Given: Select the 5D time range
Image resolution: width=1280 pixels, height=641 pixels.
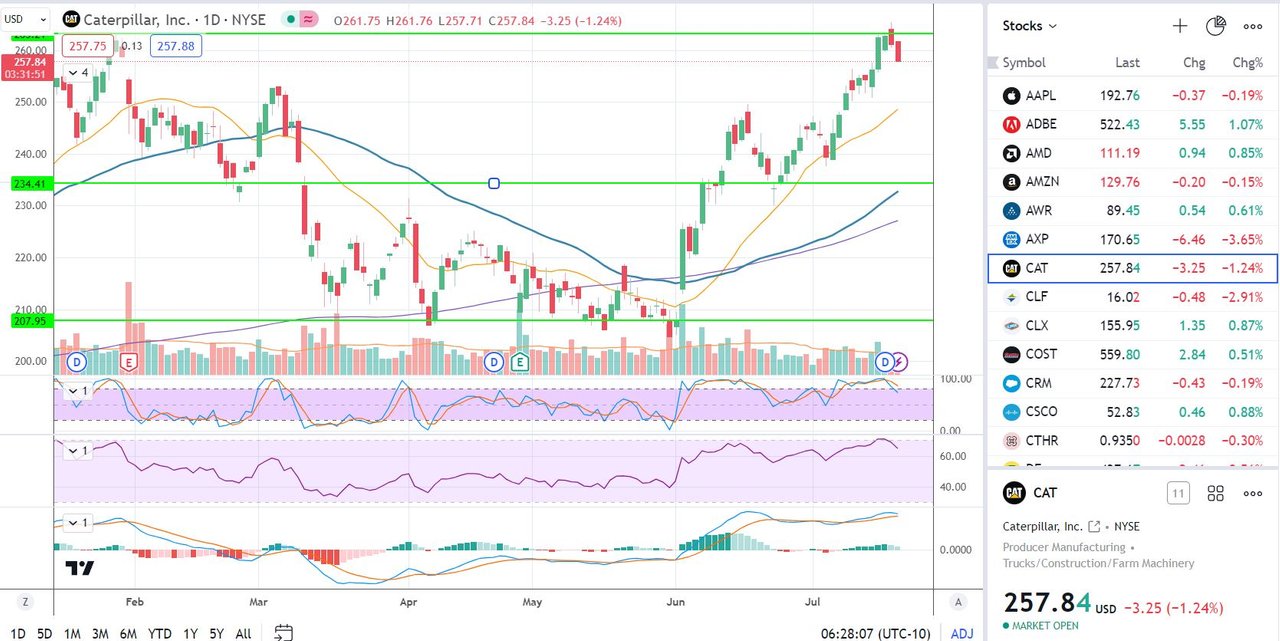Looking at the screenshot, I should (x=45, y=633).
